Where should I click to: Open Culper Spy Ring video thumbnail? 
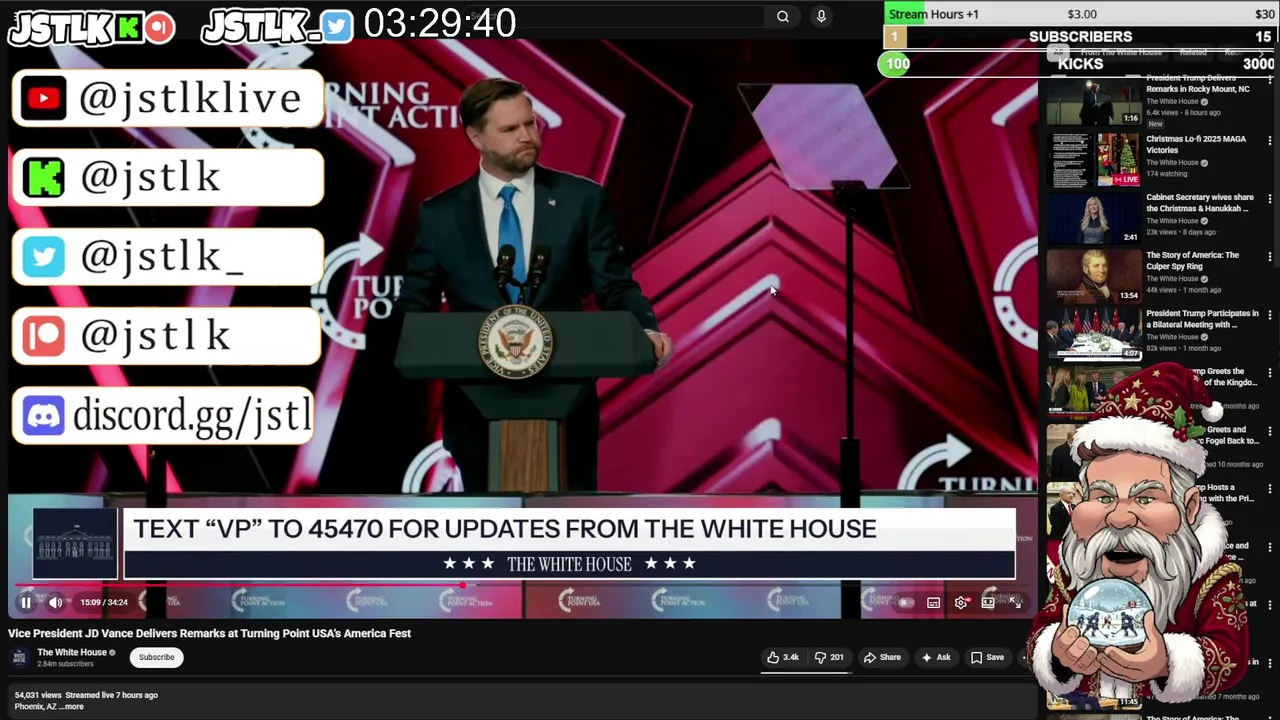(x=1093, y=276)
